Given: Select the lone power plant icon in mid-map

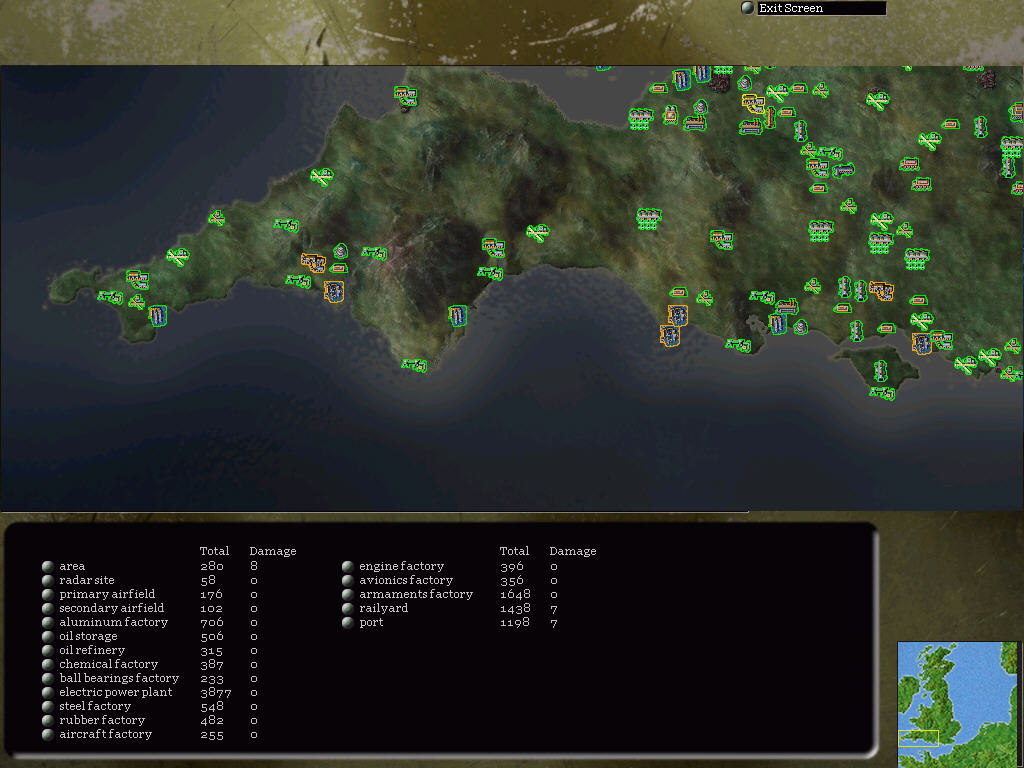Looking at the screenshot, I should click(x=648, y=219).
